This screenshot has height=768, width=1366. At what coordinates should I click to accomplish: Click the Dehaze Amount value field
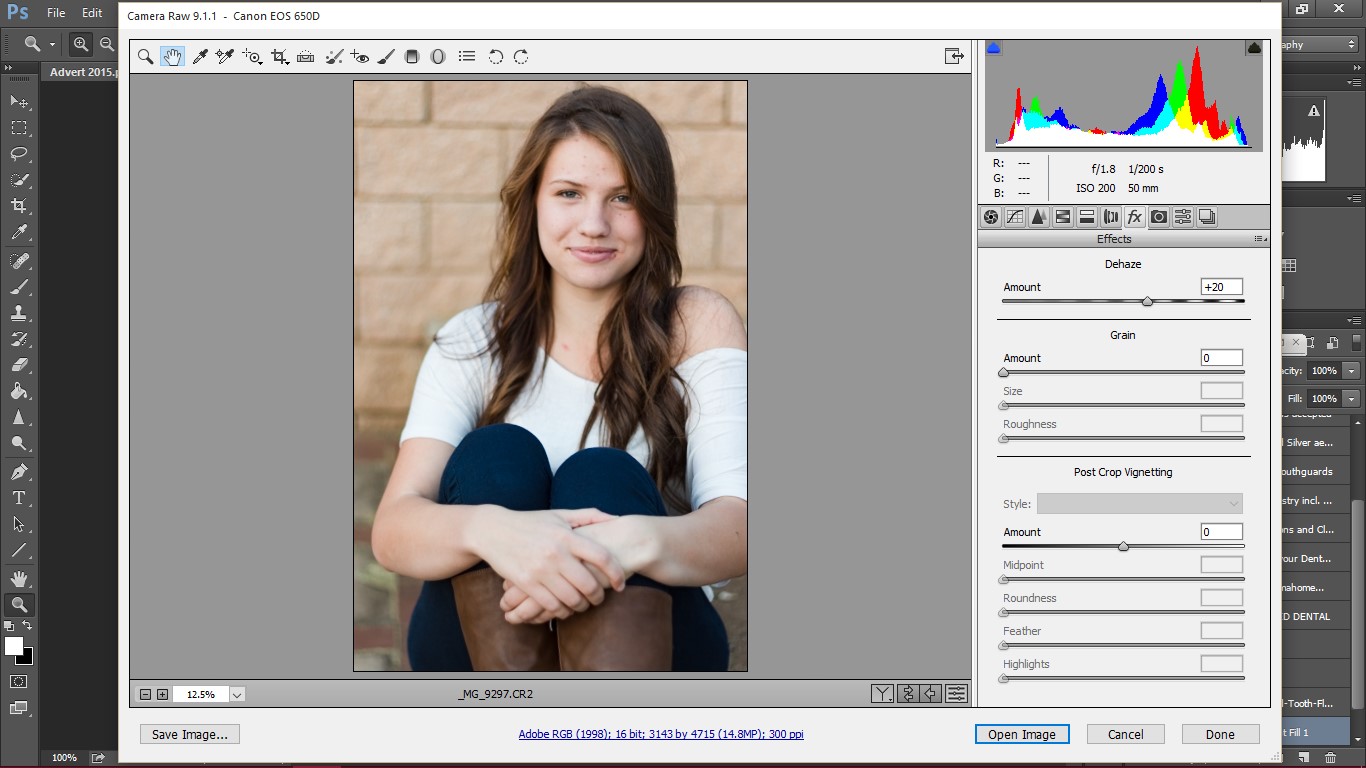click(x=1222, y=287)
